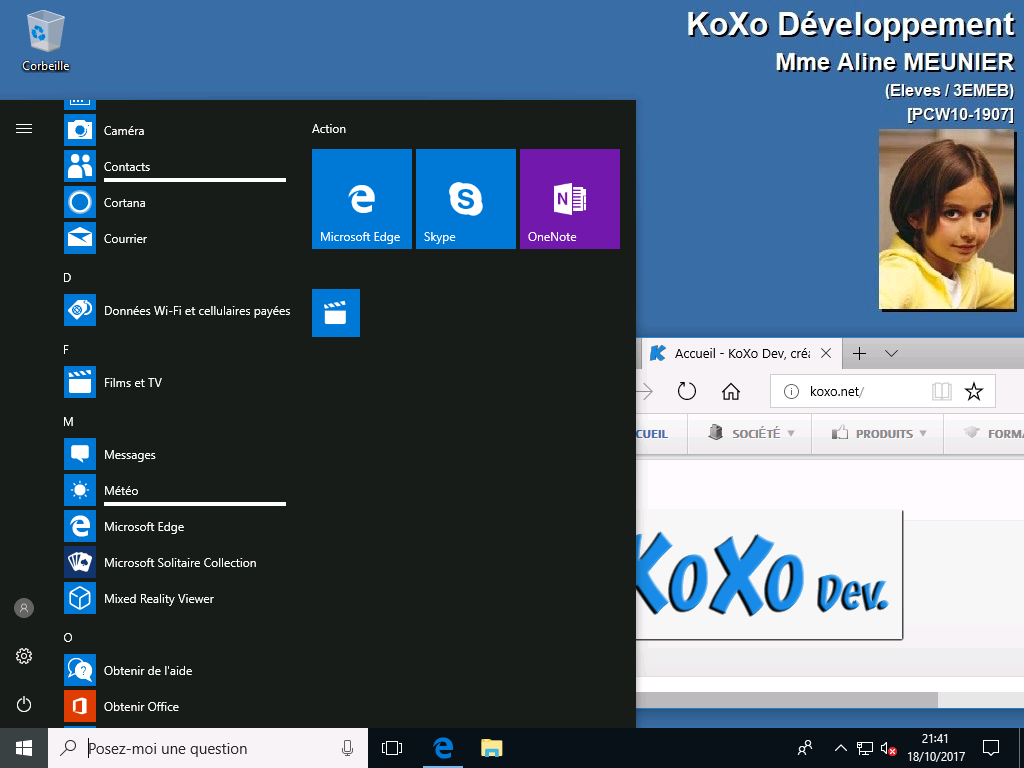Click the microphone icon in search box
This screenshot has height=768, width=1024.
point(347,748)
